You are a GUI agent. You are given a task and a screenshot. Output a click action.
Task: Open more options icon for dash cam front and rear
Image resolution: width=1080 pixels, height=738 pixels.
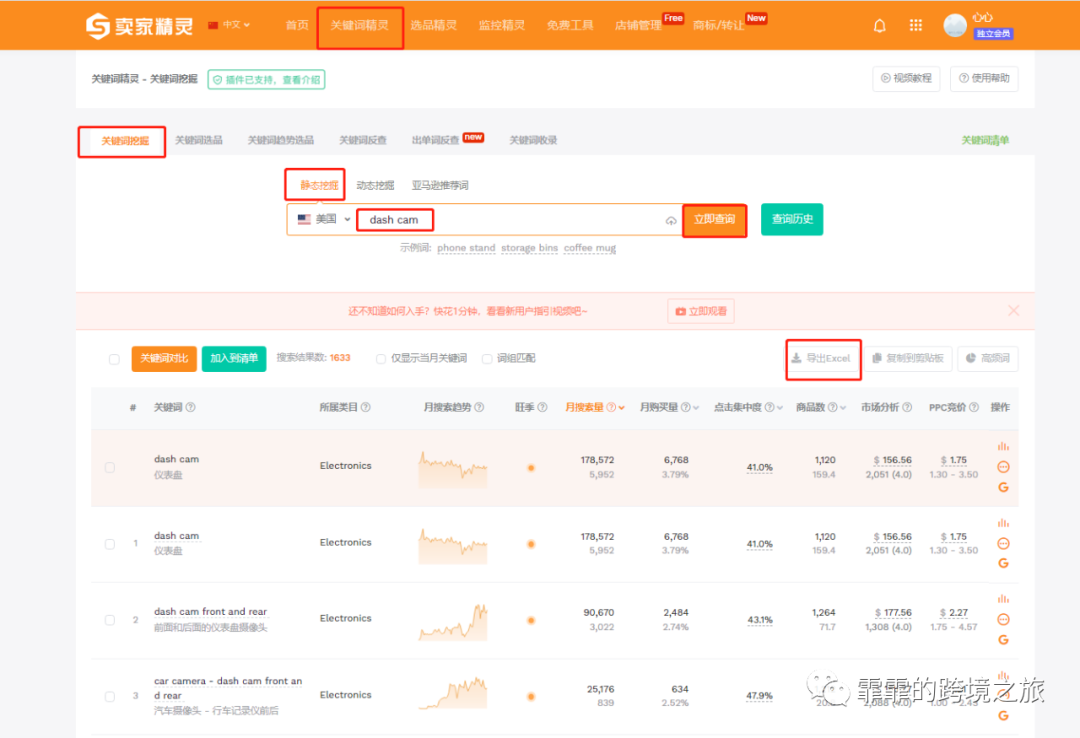1003,619
